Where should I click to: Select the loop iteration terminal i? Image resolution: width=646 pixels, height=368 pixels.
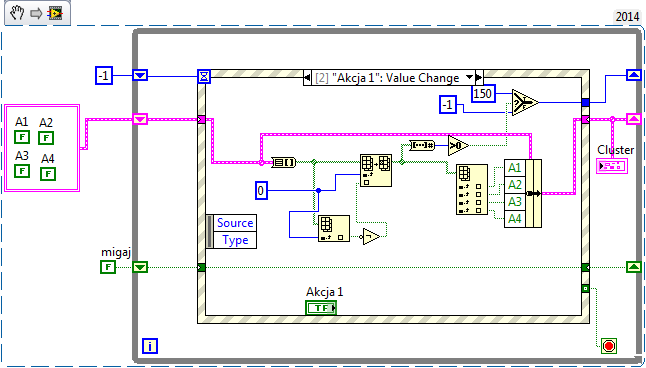point(150,346)
